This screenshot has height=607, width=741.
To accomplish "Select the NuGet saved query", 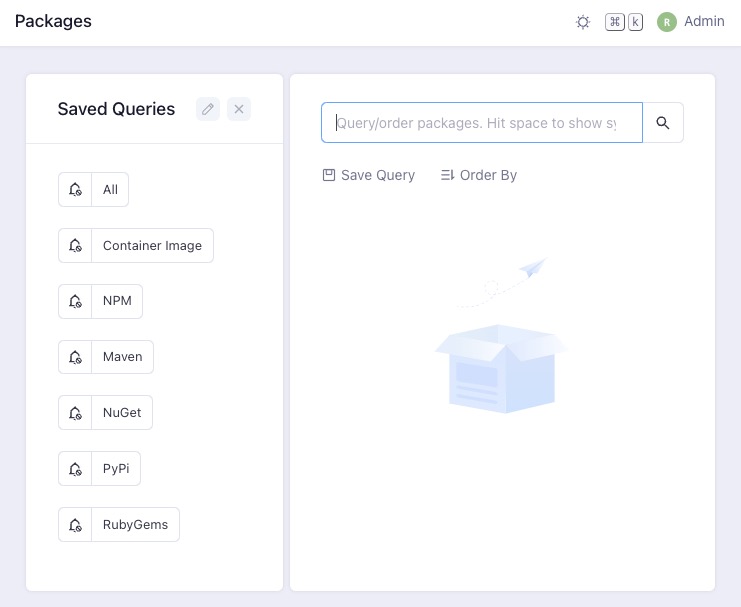I will (x=122, y=413).
